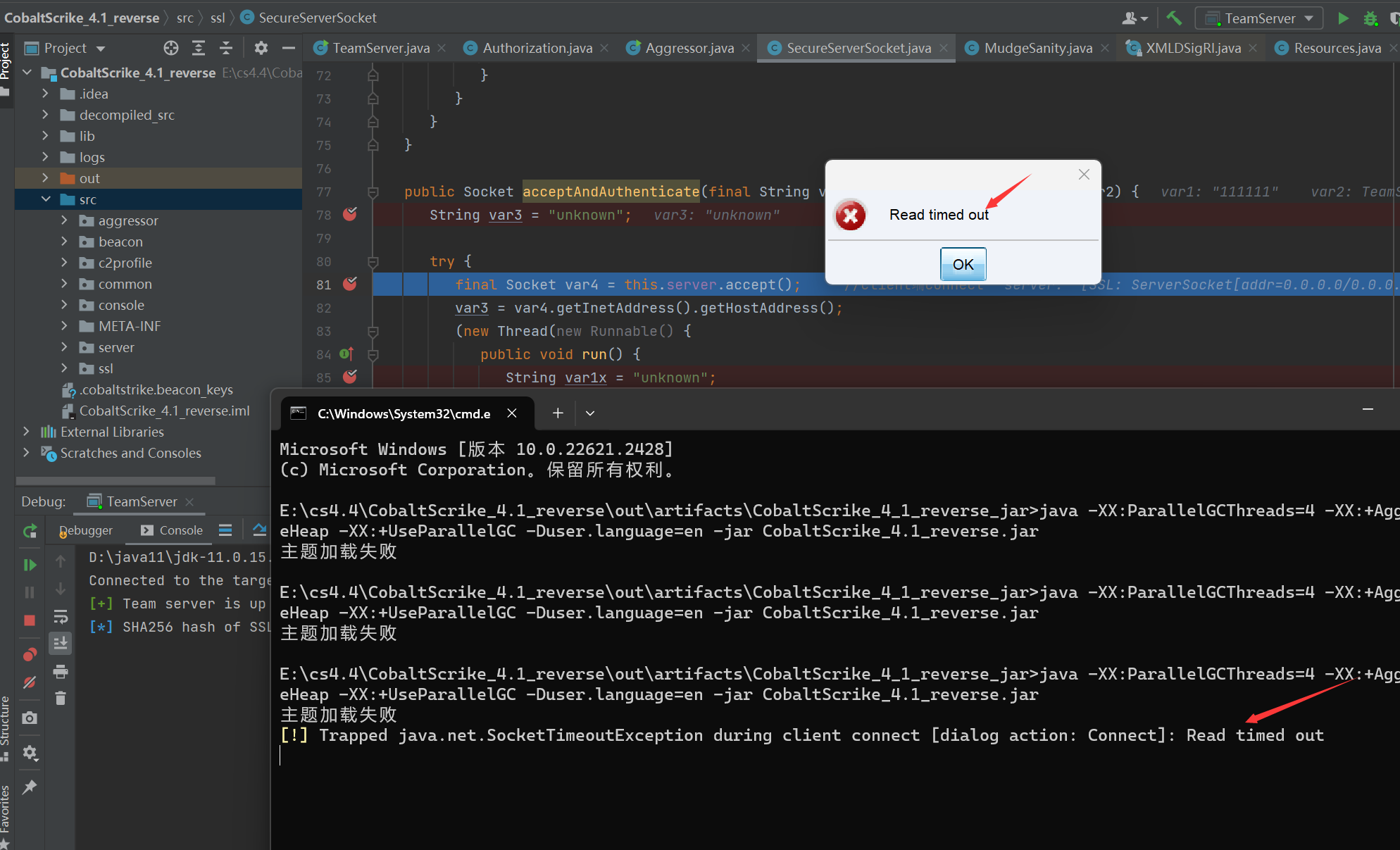Click the locate opened file target icon

click(171, 48)
